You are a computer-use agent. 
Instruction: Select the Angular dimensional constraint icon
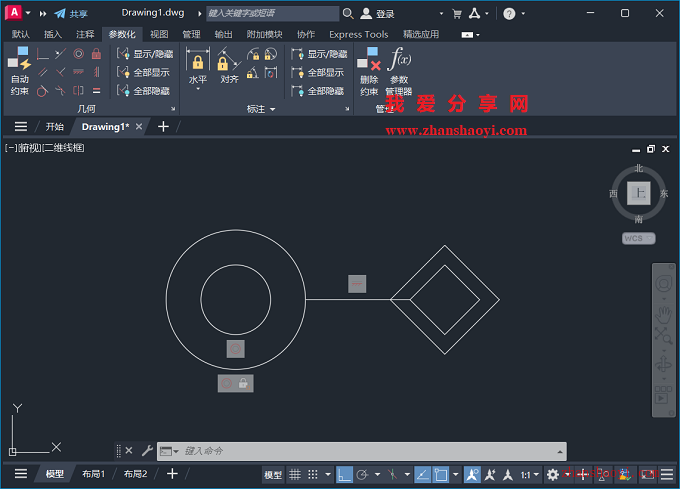(253, 72)
